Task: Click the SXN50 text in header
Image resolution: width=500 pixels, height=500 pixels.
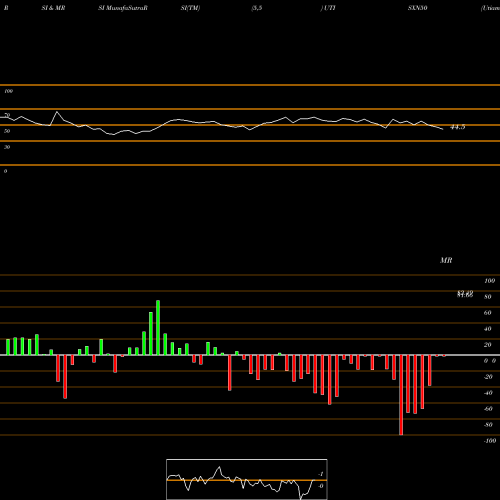Action: pyautogui.click(x=418, y=8)
